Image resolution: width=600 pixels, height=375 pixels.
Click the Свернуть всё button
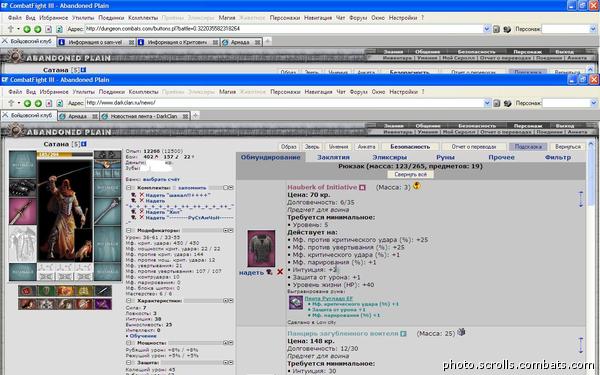[411, 174]
